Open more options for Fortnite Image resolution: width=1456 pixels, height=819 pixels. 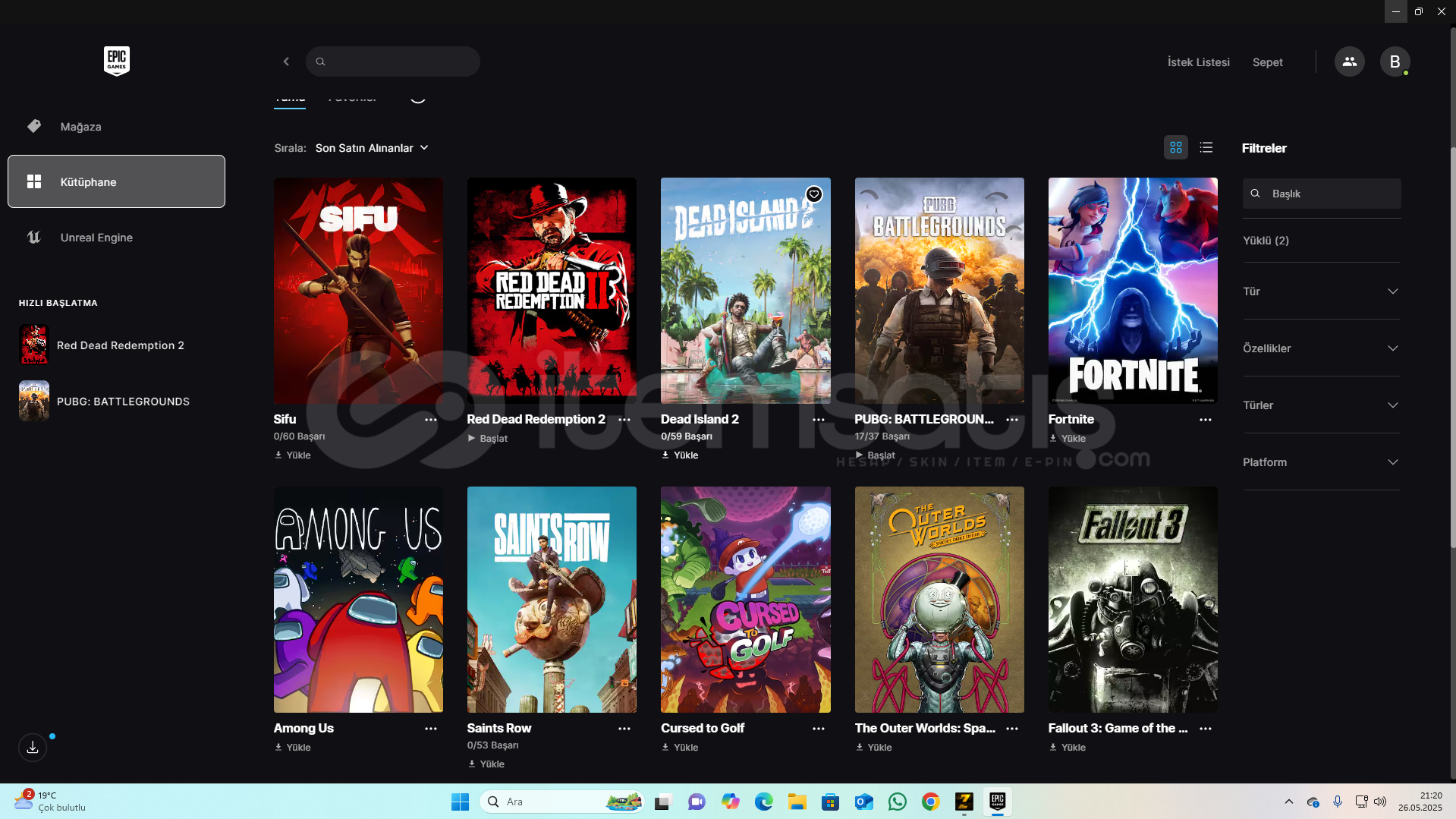[x=1205, y=420]
